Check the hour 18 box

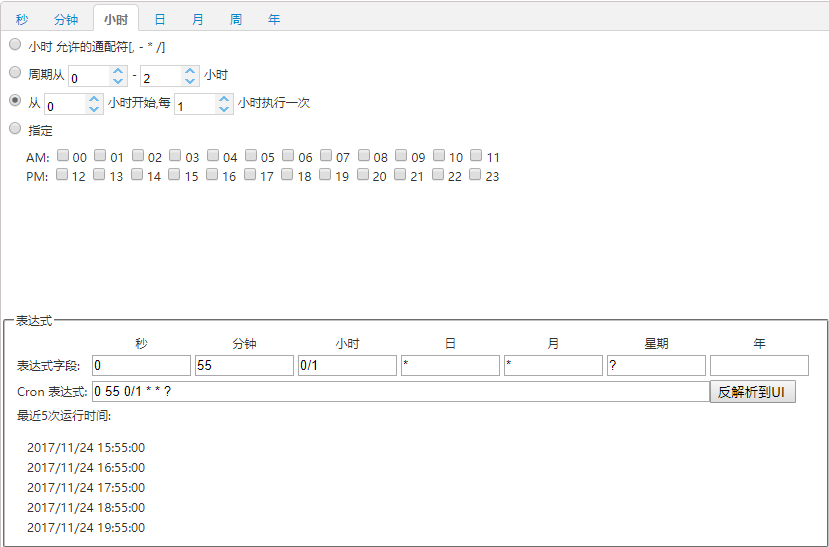(287, 174)
